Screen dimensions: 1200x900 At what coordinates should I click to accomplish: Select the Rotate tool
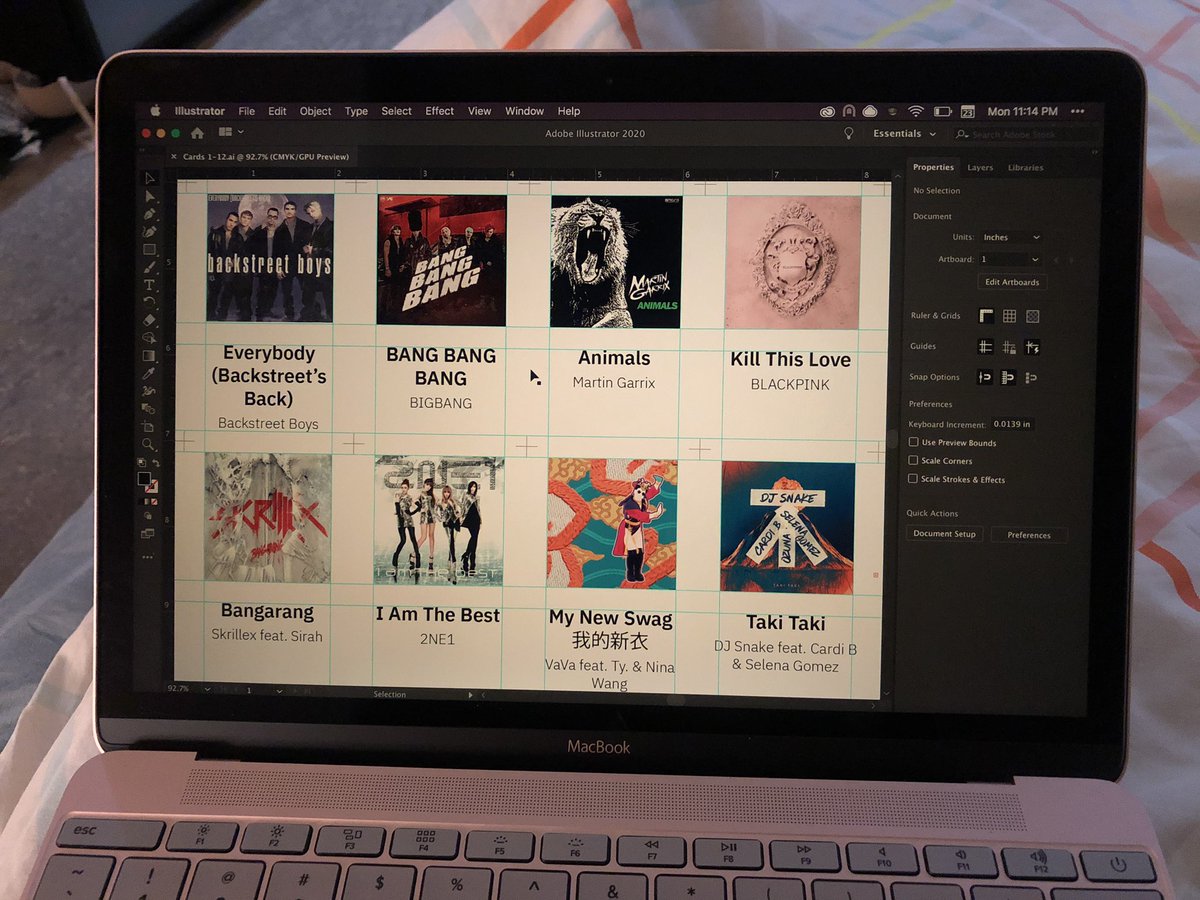point(150,302)
